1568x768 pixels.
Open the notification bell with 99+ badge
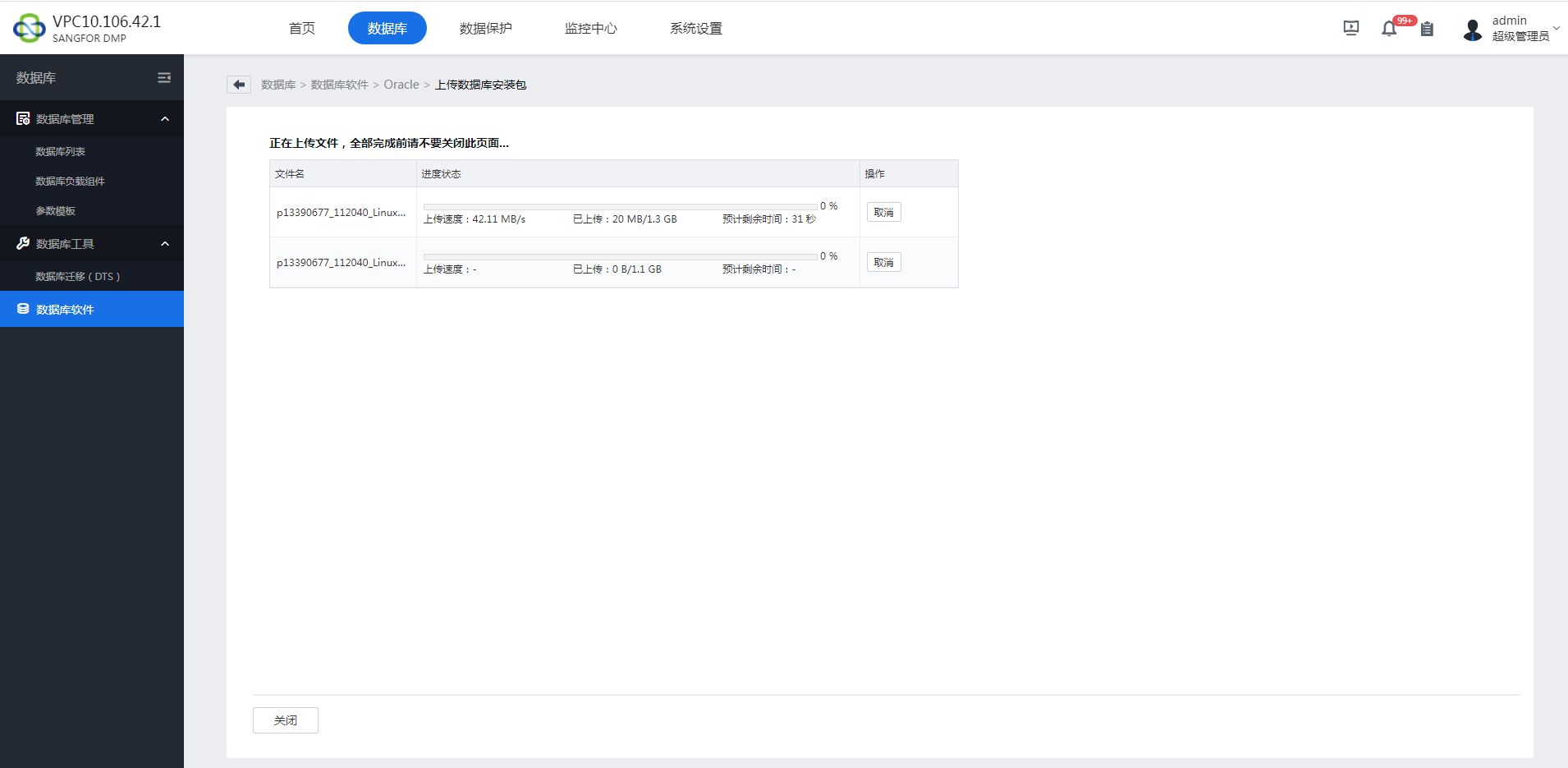1389,27
